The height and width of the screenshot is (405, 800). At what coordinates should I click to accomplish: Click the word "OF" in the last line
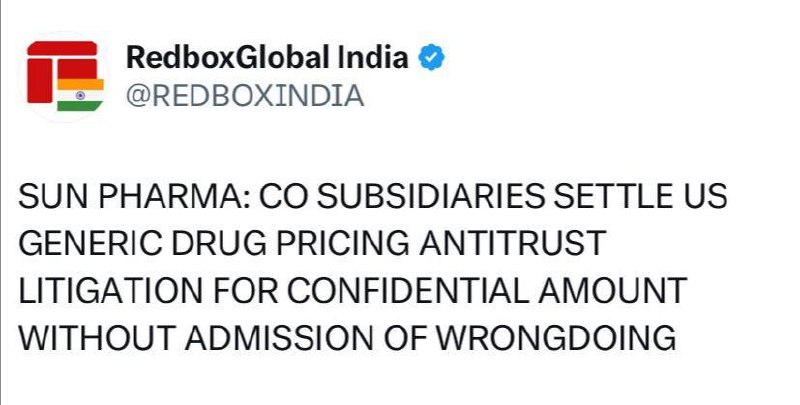pos(406,338)
